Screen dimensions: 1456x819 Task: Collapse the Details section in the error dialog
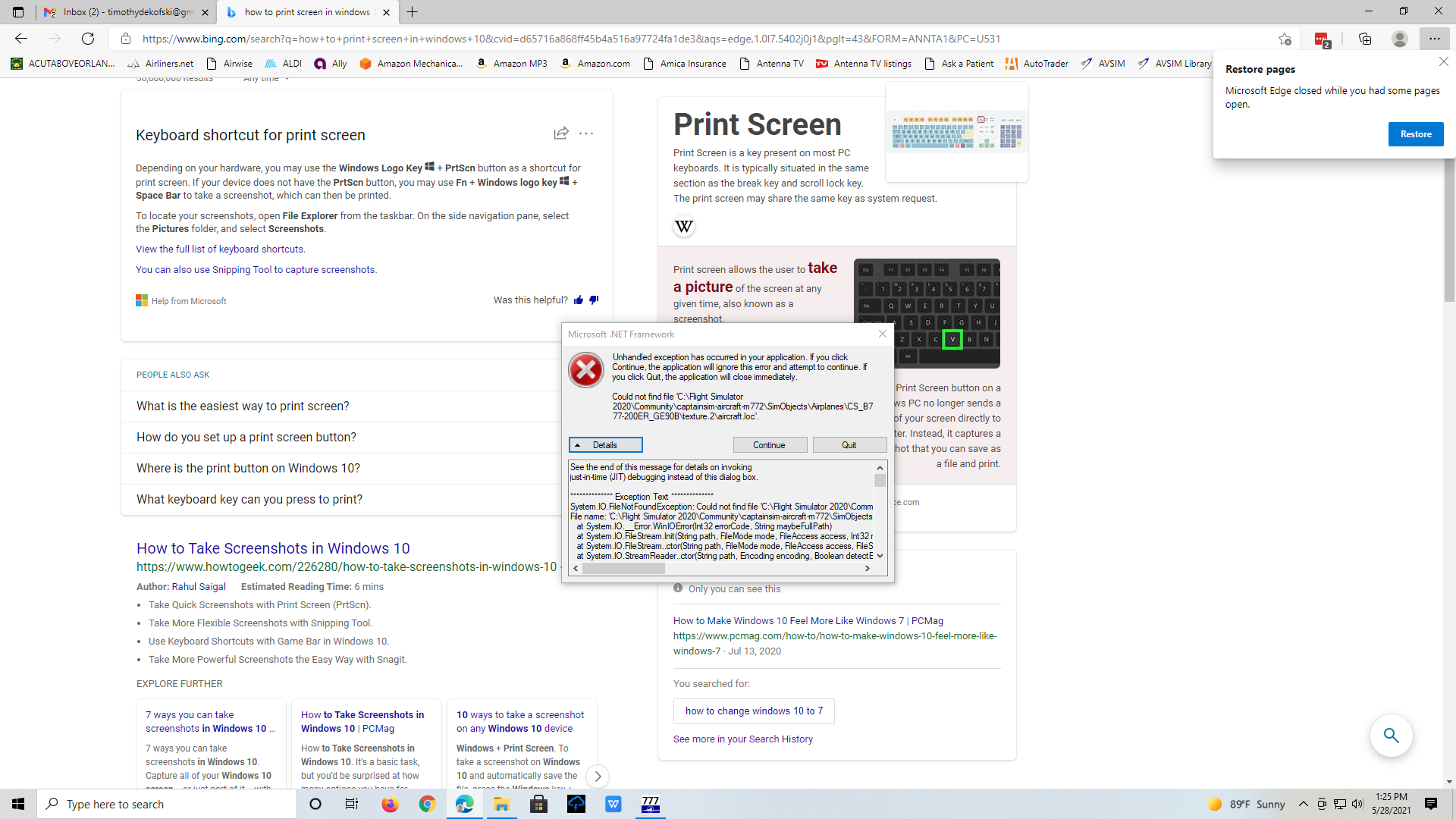pyautogui.click(x=605, y=445)
